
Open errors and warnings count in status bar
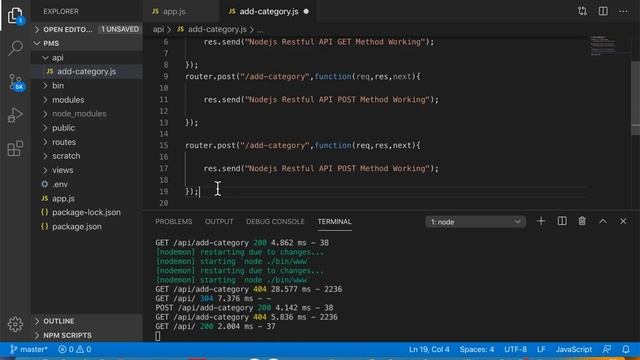tap(75, 349)
